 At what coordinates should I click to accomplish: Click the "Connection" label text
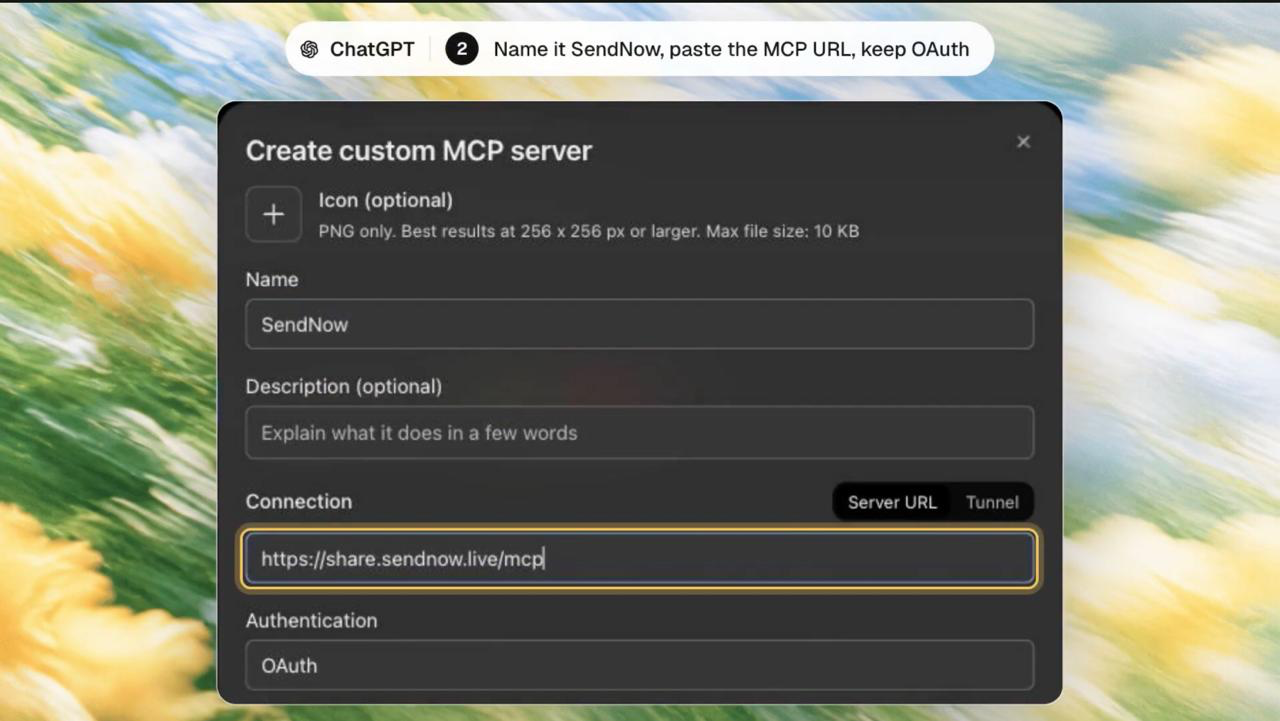pyautogui.click(x=299, y=501)
